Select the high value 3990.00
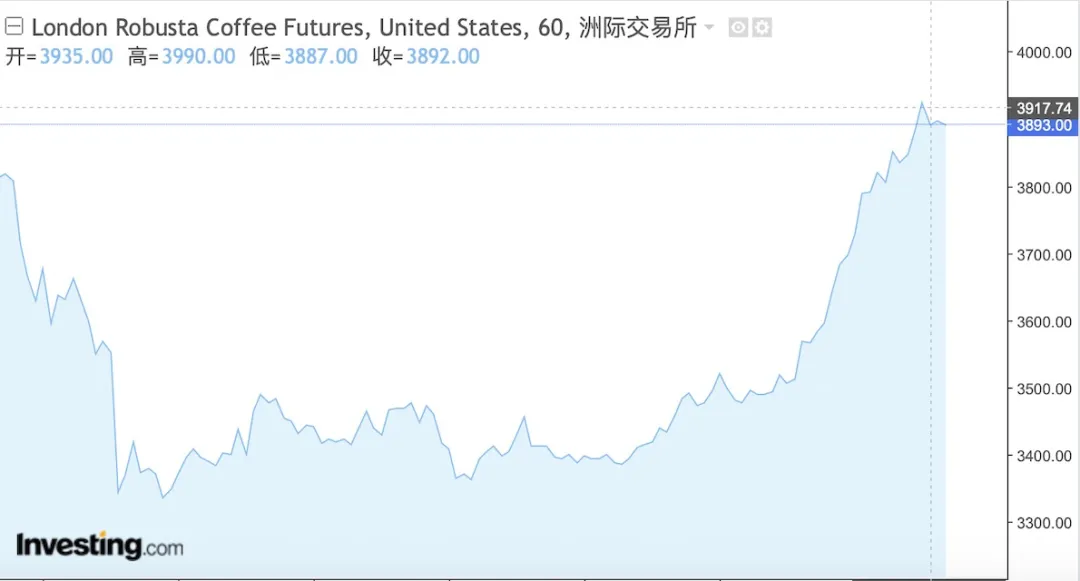Viewport: 1080px width, 581px height. pyautogui.click(x=198, y=56)
